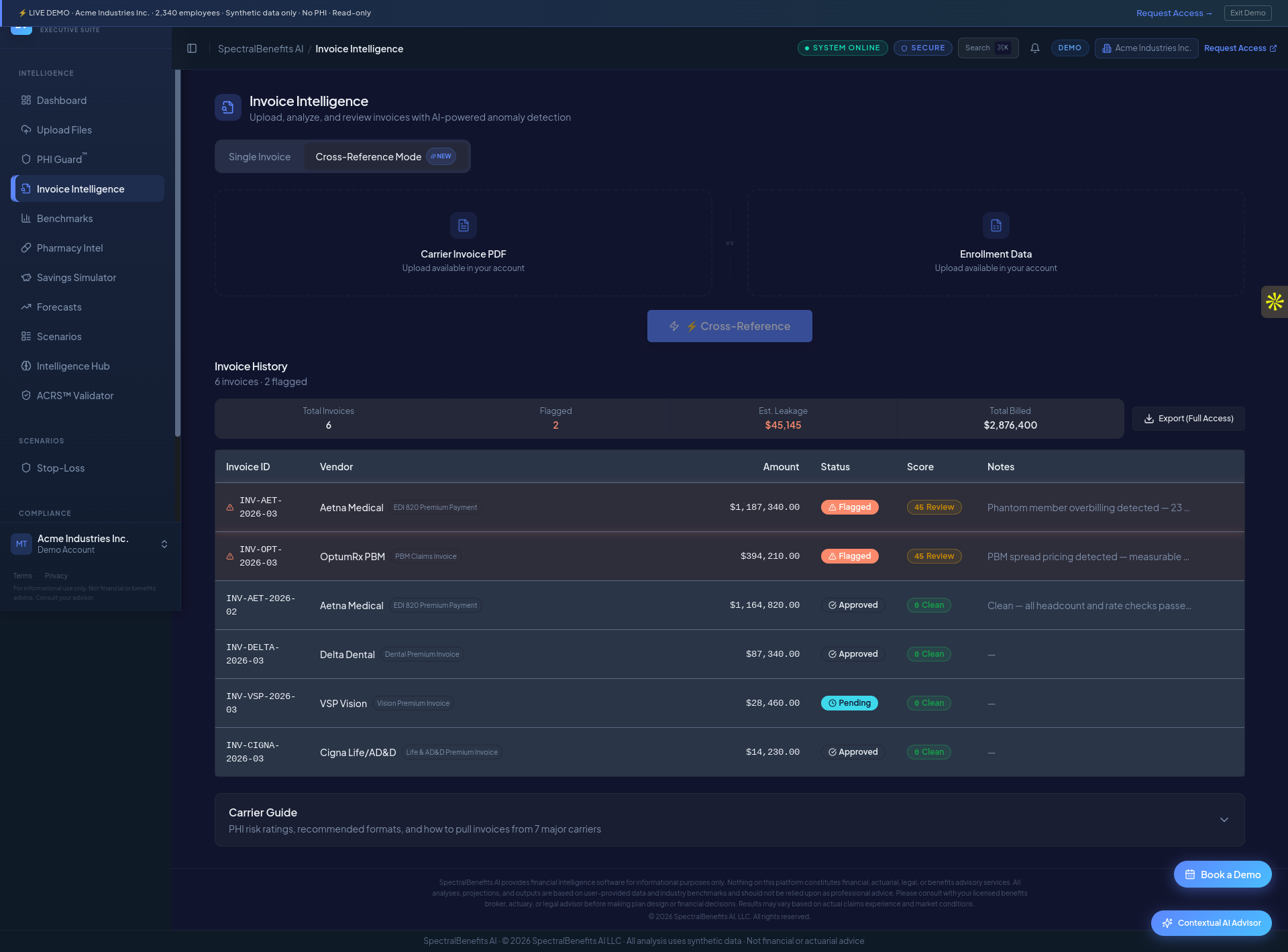The image size is (1288, 952).
Task: Click 0 Clean score for Cigna Life/AD&D
Action: point(929,752)
